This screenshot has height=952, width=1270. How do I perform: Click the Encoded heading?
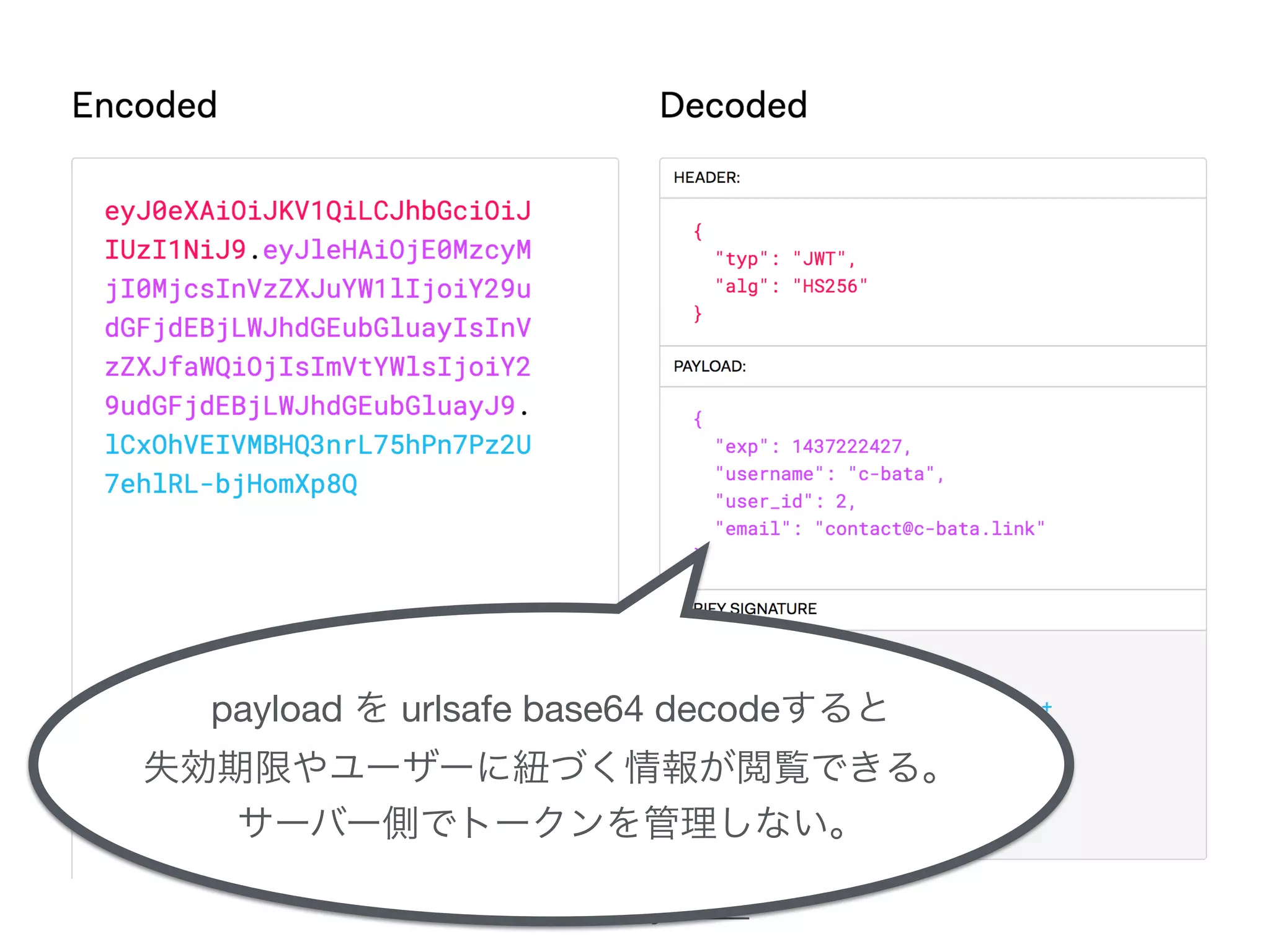tap(144, 105)
